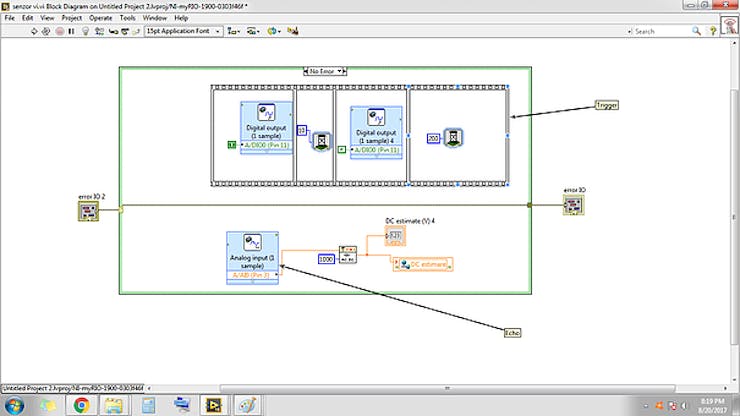Open the channel selector on the first Digital output
This screenshot has height=416, width=740.
[267, 145]
